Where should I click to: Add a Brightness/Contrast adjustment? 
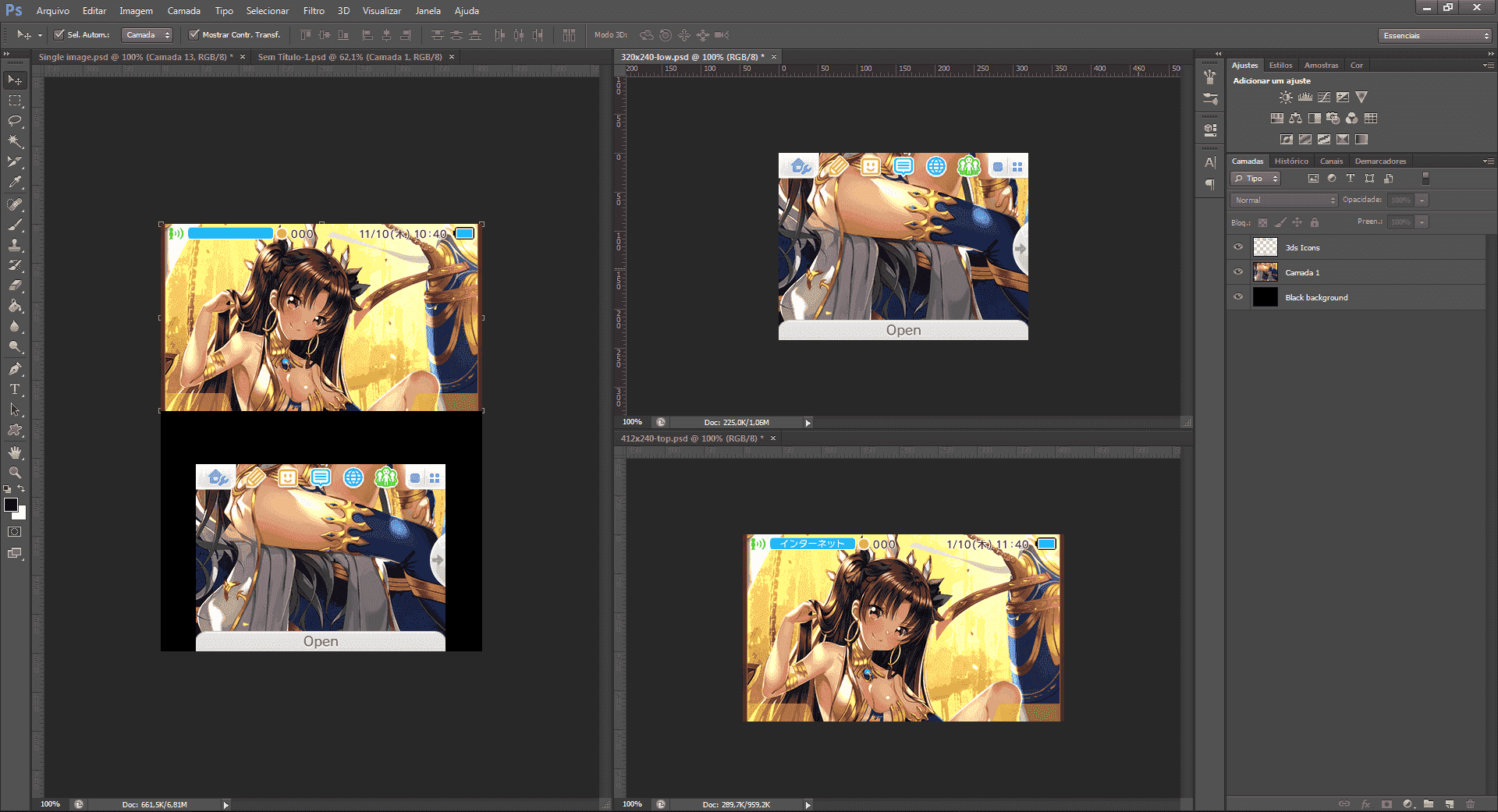1286,98
